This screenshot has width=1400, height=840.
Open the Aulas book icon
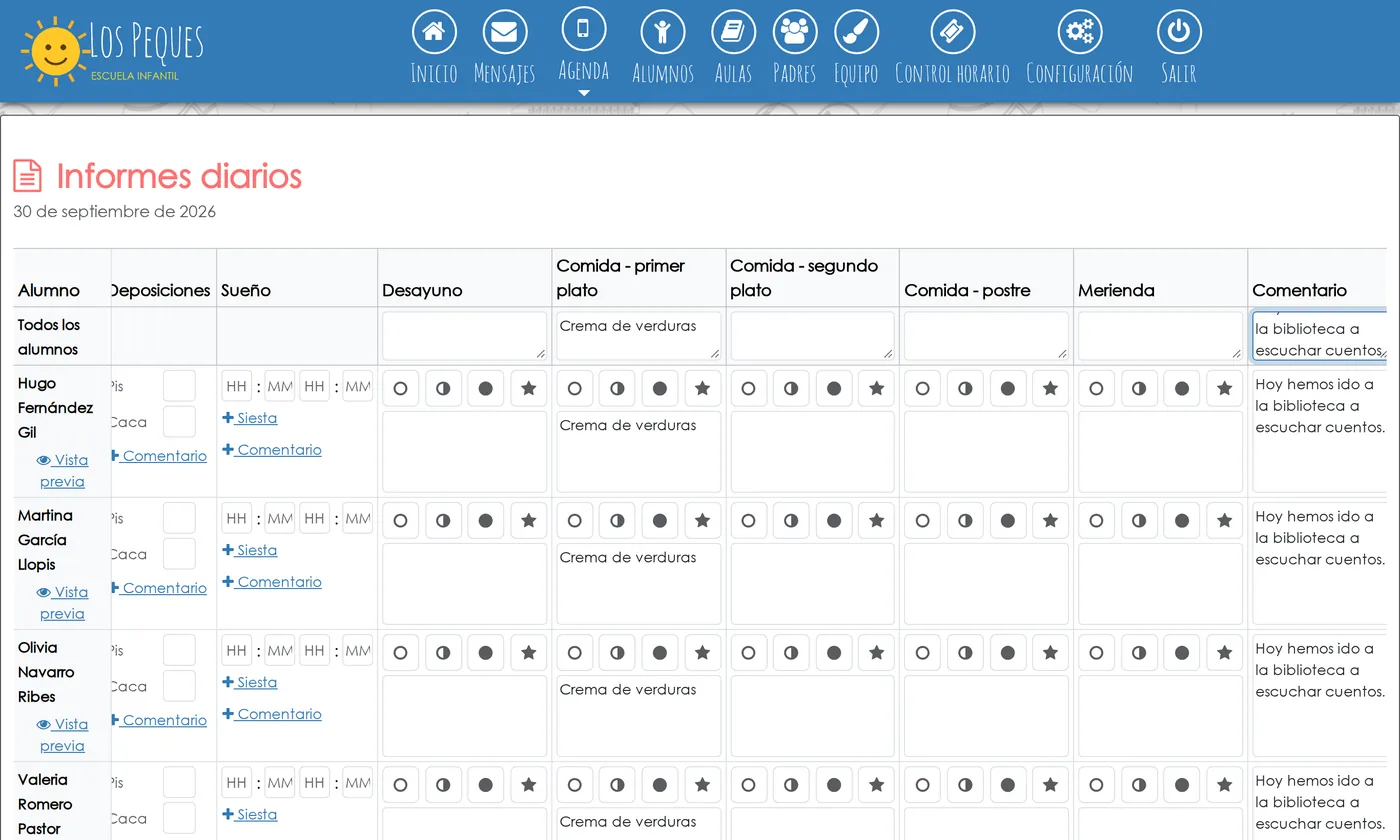click(x=733, y=32)
